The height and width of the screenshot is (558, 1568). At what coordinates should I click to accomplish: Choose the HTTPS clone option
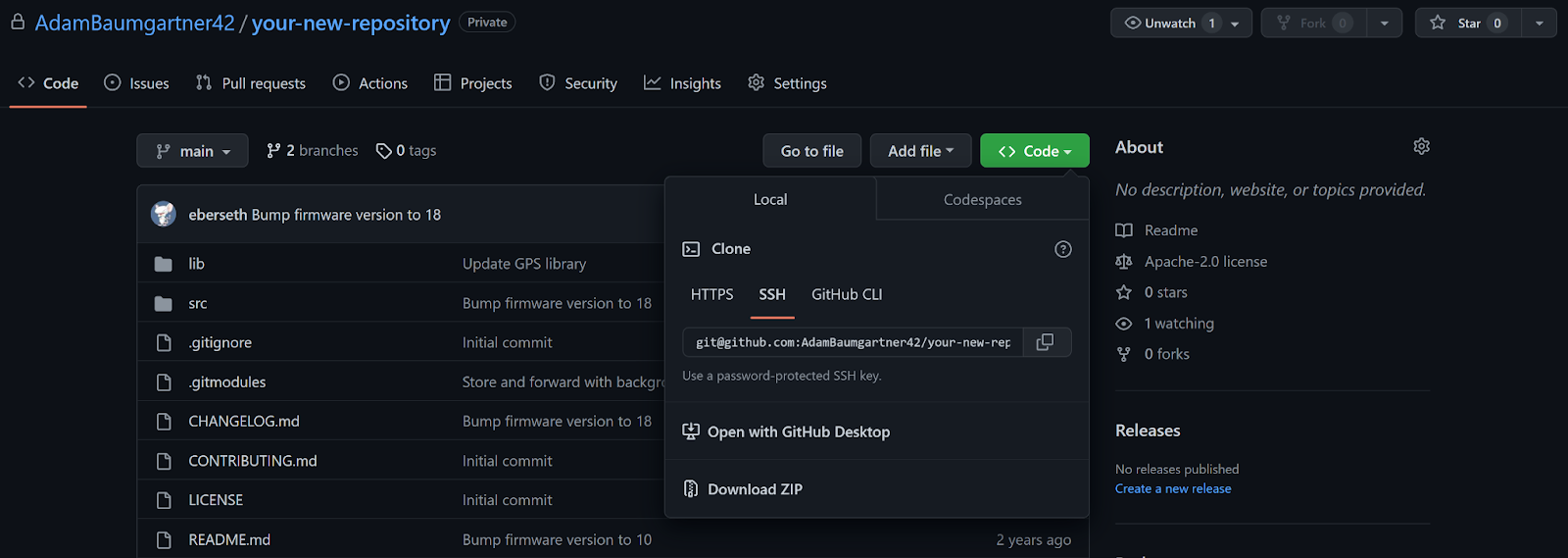(711, 294)
